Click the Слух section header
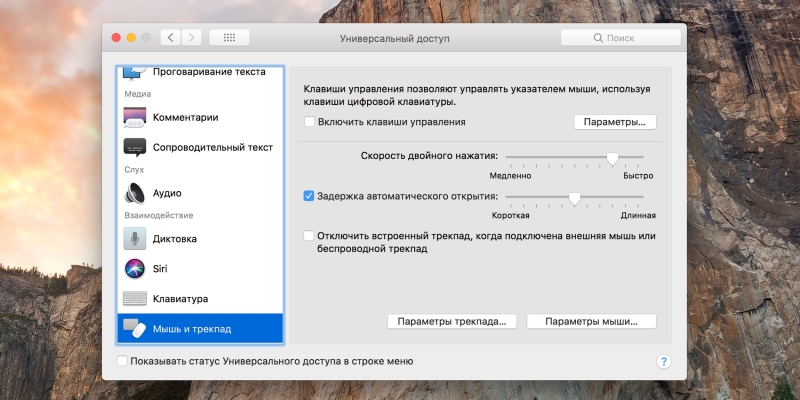Viewport: 800px width, 400px height. (134, 169)
